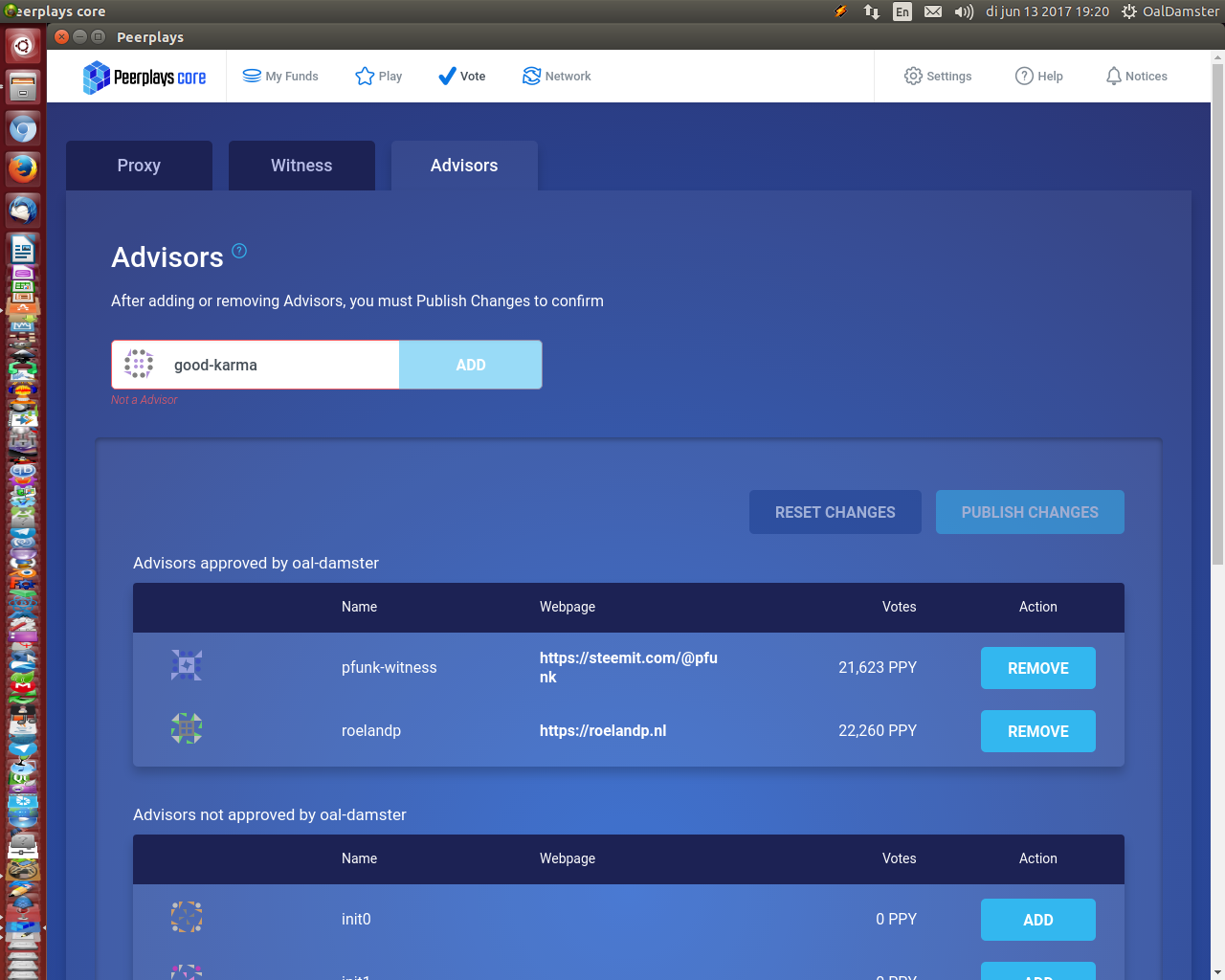Add init0 as an approved advisor
The image size is (1225, 980).
point(1038,920)
